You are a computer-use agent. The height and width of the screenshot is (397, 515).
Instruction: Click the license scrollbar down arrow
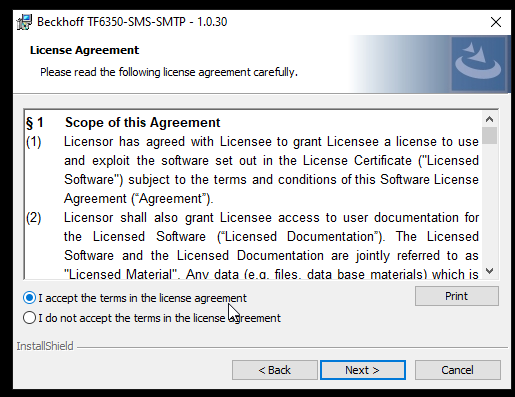point(489,271)
